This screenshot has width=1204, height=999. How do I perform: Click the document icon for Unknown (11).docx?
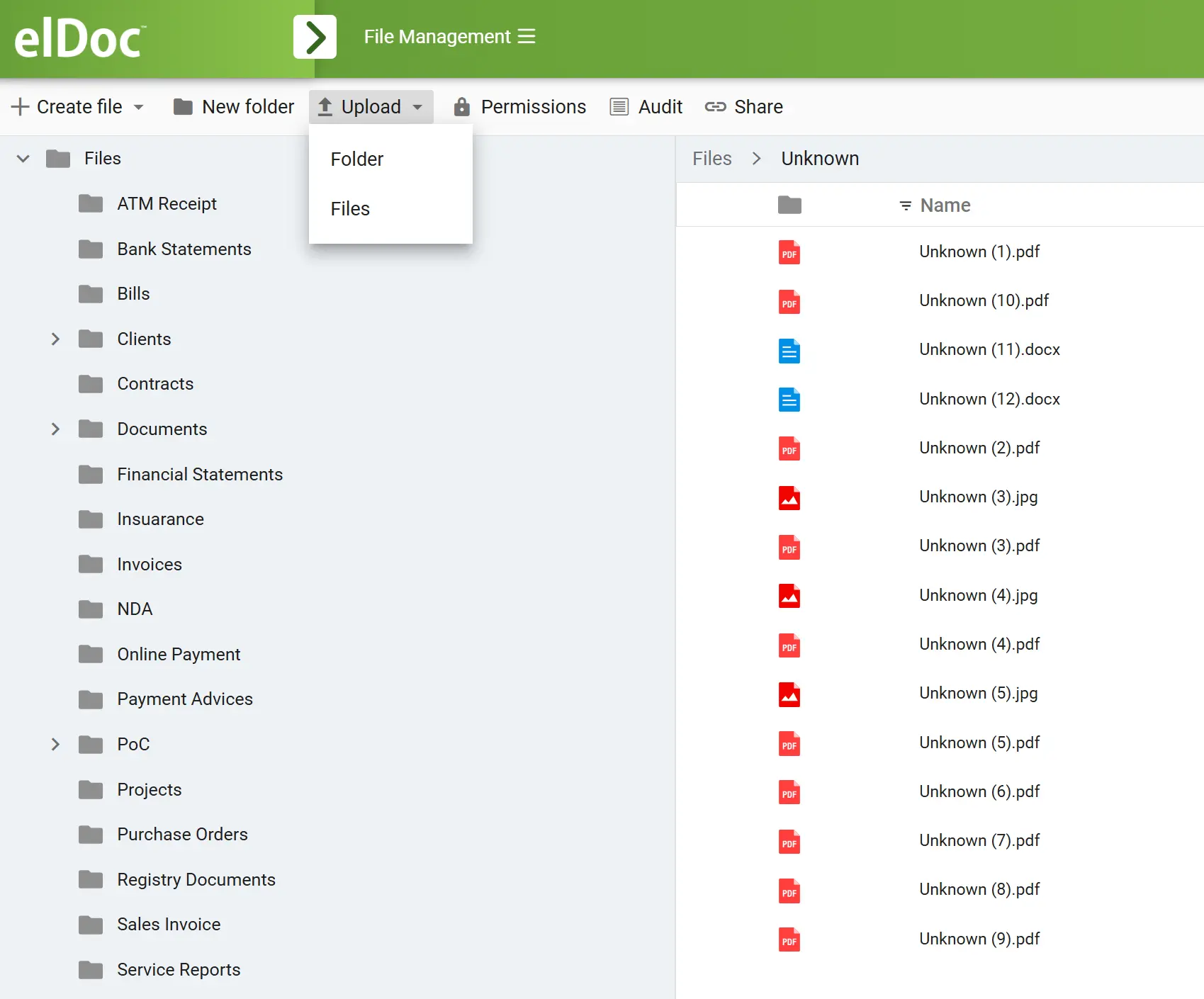789,351
